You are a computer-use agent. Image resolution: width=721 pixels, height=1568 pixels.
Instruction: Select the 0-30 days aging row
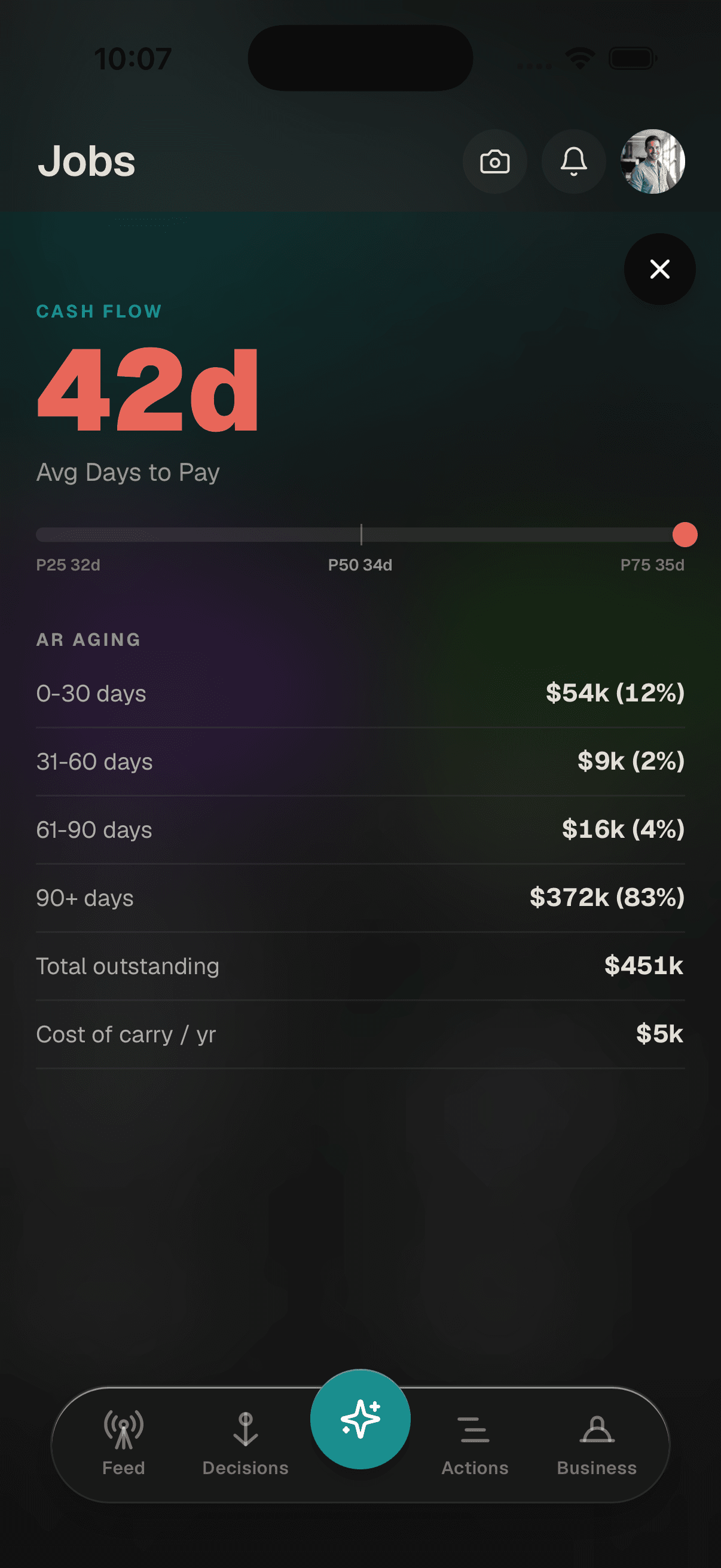[360, 693]
